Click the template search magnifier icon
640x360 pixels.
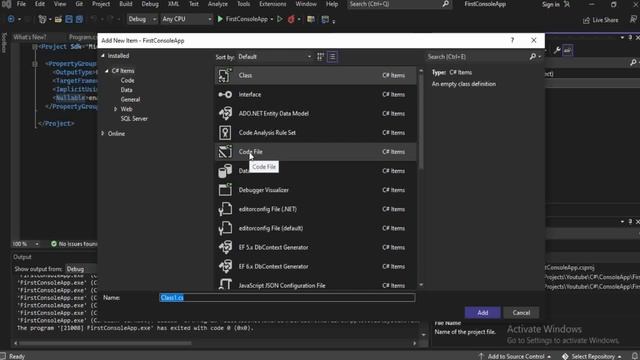[533, 57]
